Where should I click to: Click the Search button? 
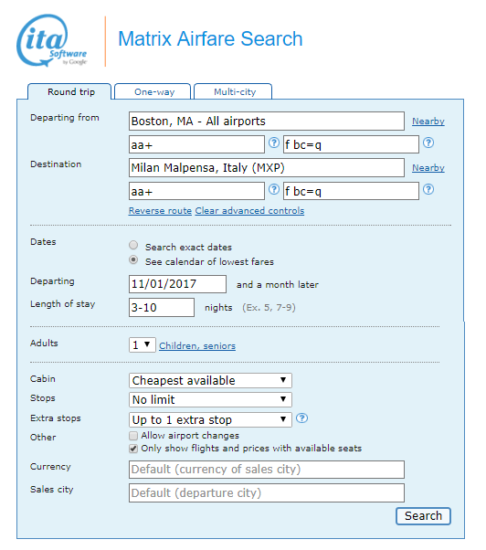pyautogui.click(x=423, y=516)
